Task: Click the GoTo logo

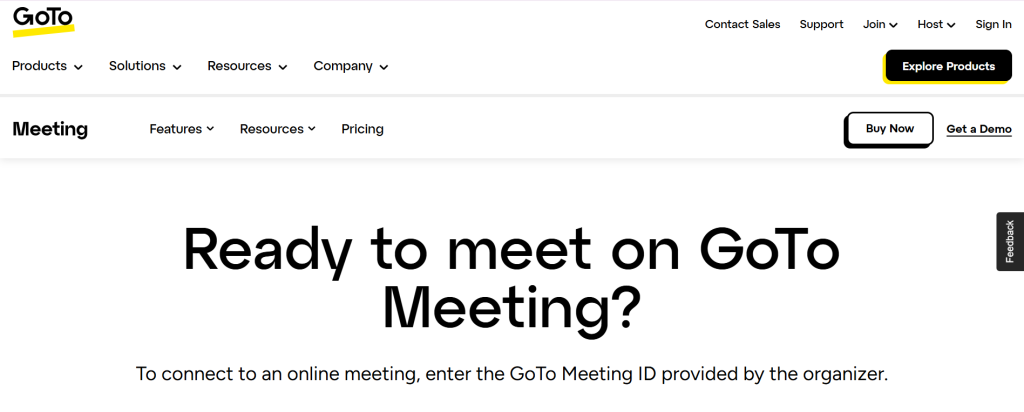Action: click(42, 20)
